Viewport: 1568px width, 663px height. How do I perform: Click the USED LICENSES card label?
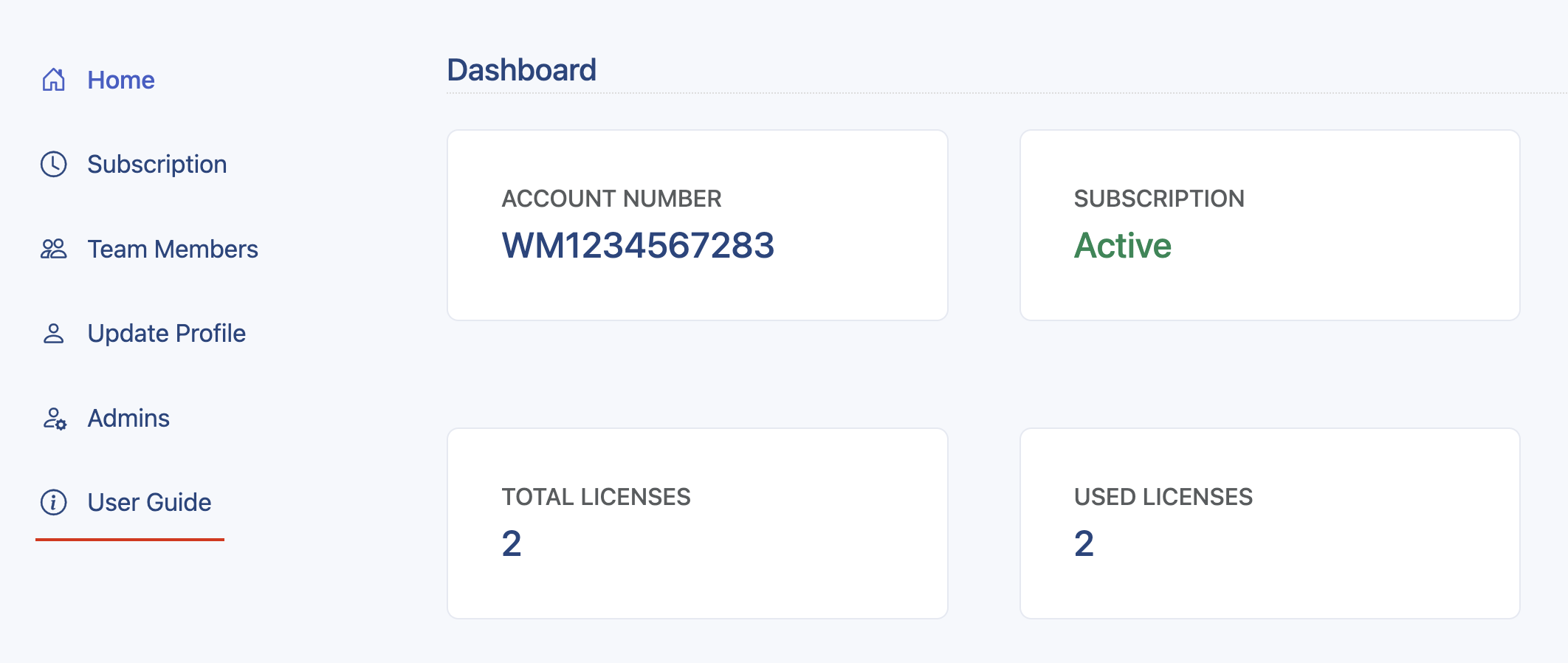(1163, 497)
